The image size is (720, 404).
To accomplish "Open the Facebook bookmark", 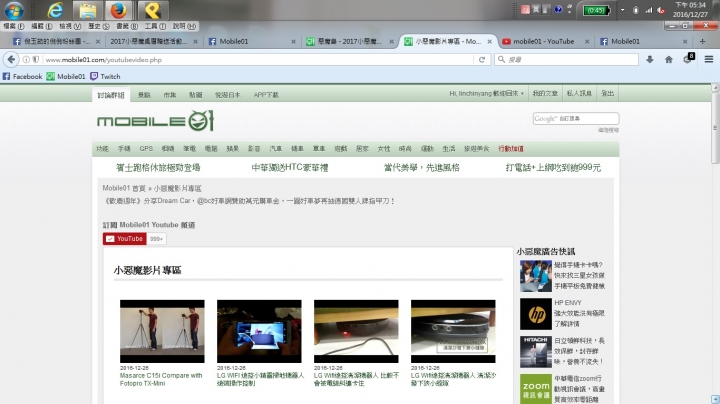I will pos(22,76).
